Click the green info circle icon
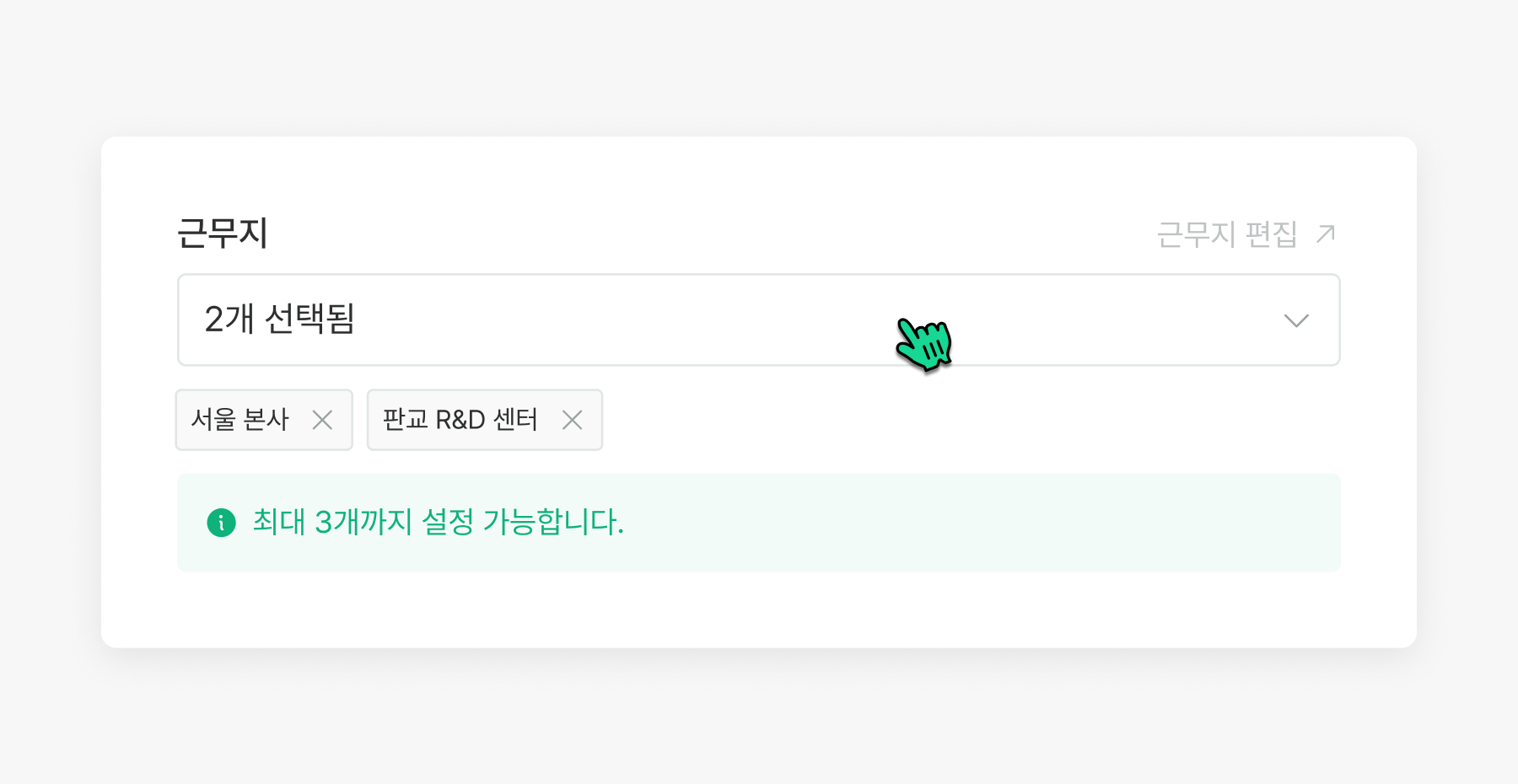Screen dimensions: 1518x784 (221, 523)
